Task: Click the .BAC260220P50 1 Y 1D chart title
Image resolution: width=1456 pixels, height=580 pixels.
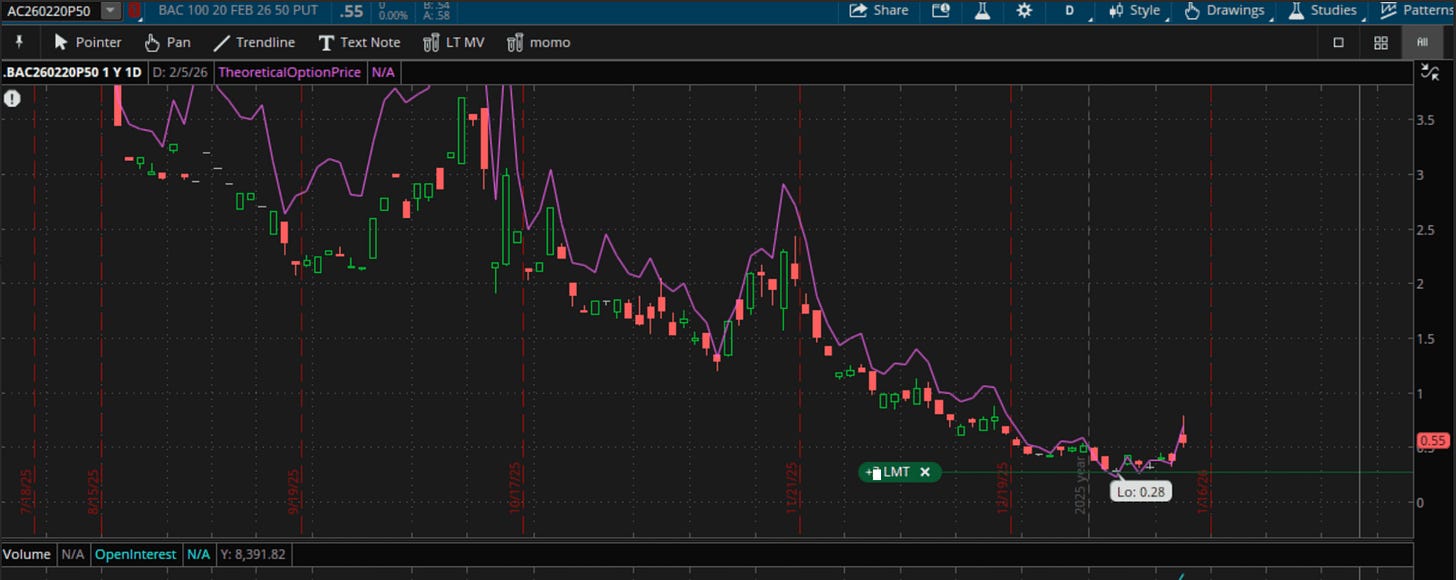Action: 73,72
